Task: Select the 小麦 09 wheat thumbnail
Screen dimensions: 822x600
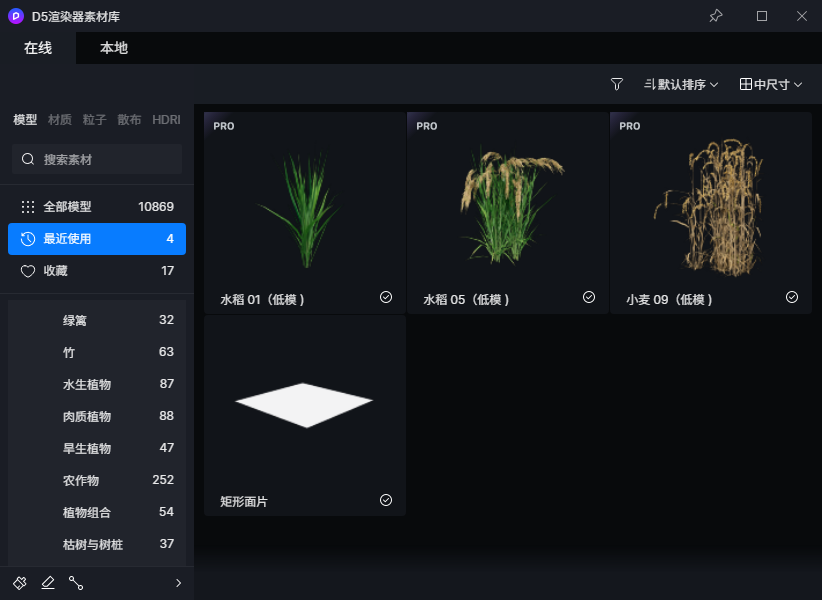Action: coord(710,207)
